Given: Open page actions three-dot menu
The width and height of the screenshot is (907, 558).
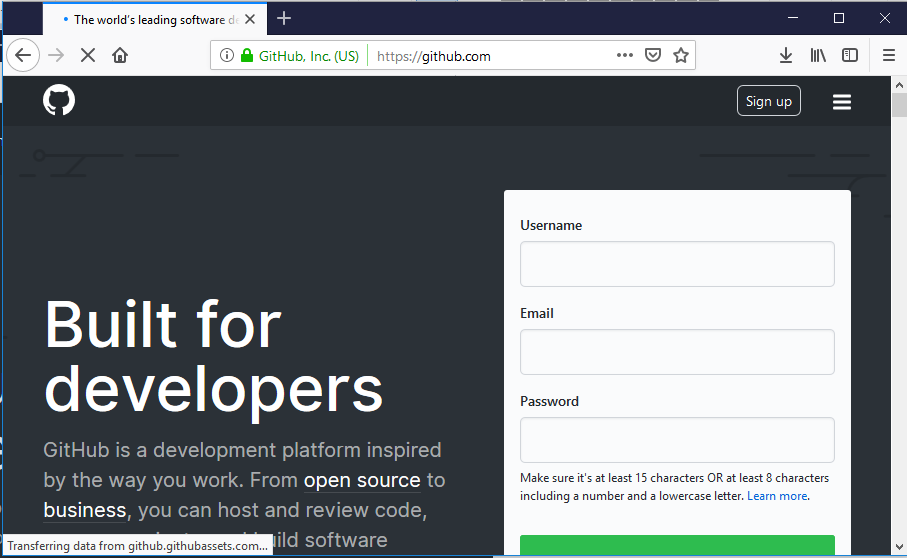Looking at the screenshot, I should coord(625,56).
